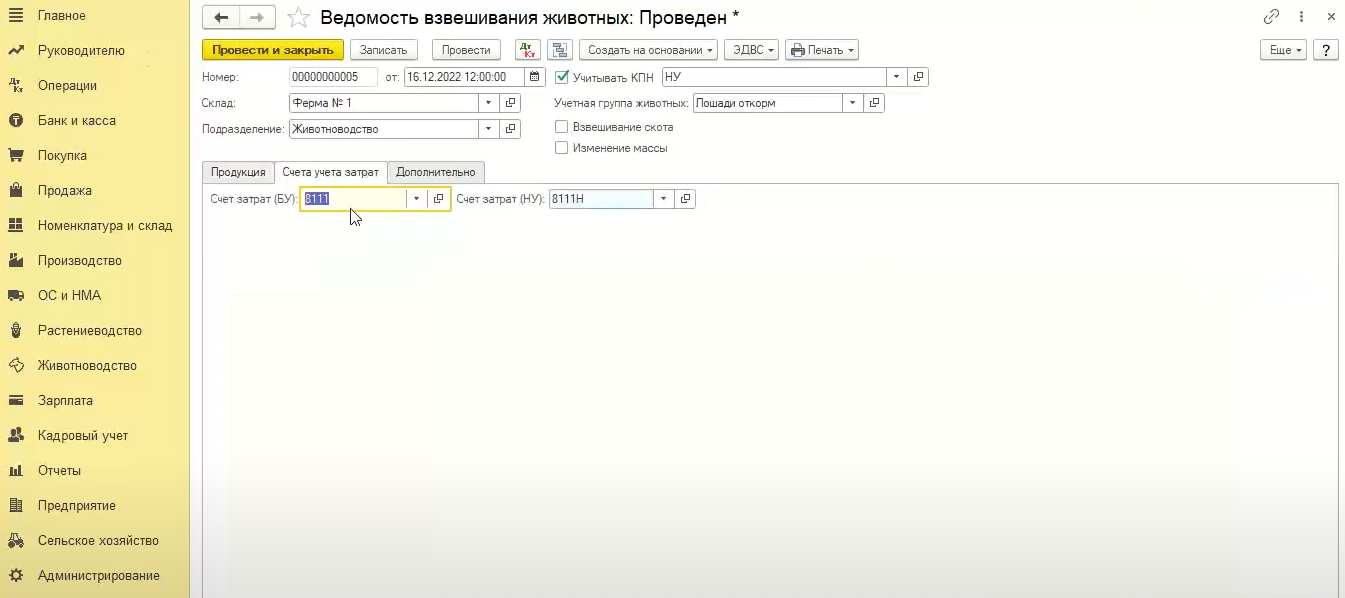
Task: Enable Взвешивание скота checkbox
Action: pos(562,127)
